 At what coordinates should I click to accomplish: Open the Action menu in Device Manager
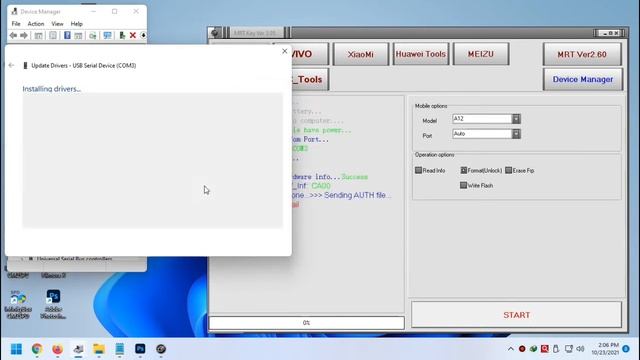[x=36, y=24]
